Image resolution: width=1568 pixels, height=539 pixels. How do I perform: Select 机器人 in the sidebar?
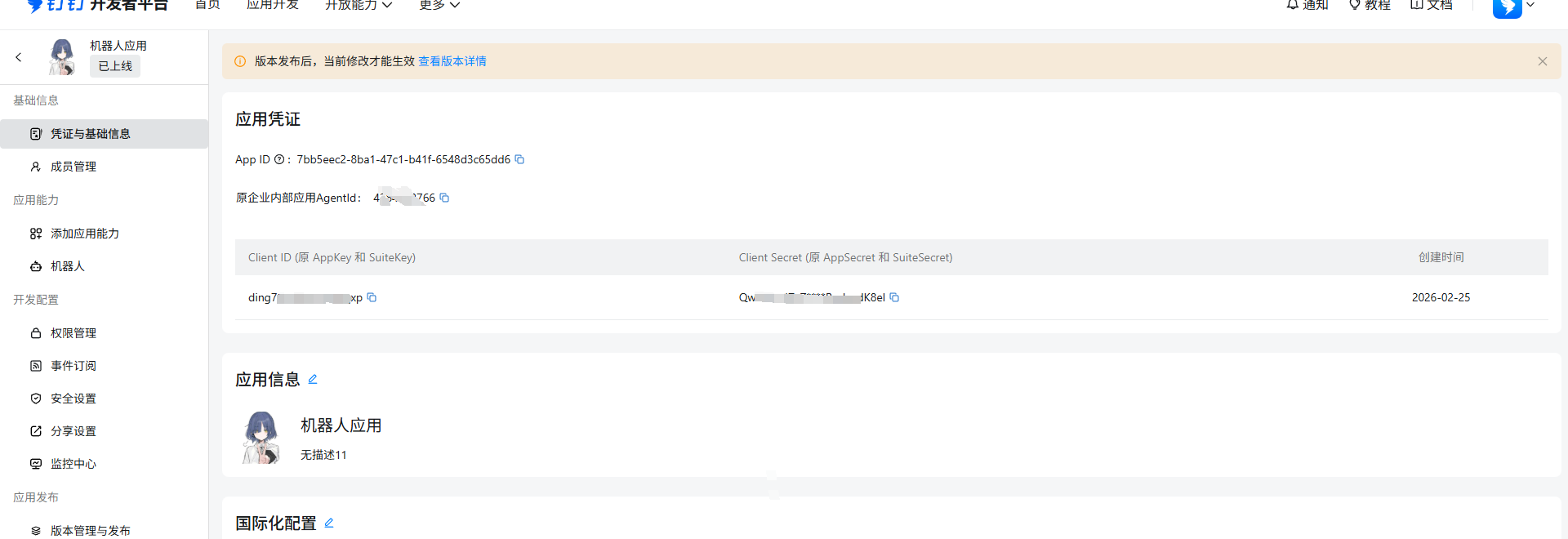[x=68, y=266]
